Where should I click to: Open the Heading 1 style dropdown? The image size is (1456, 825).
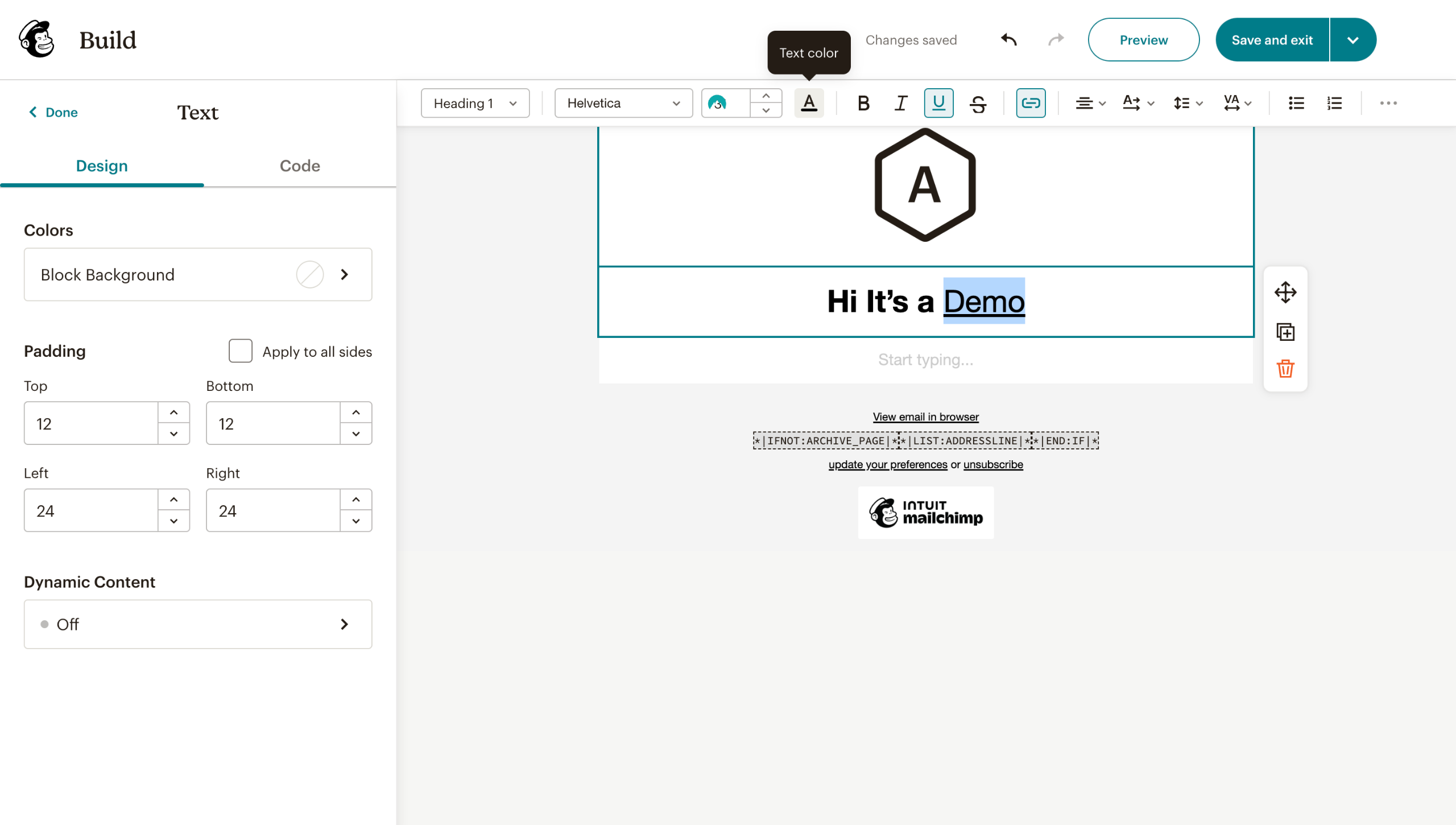[x=475, y=103]
